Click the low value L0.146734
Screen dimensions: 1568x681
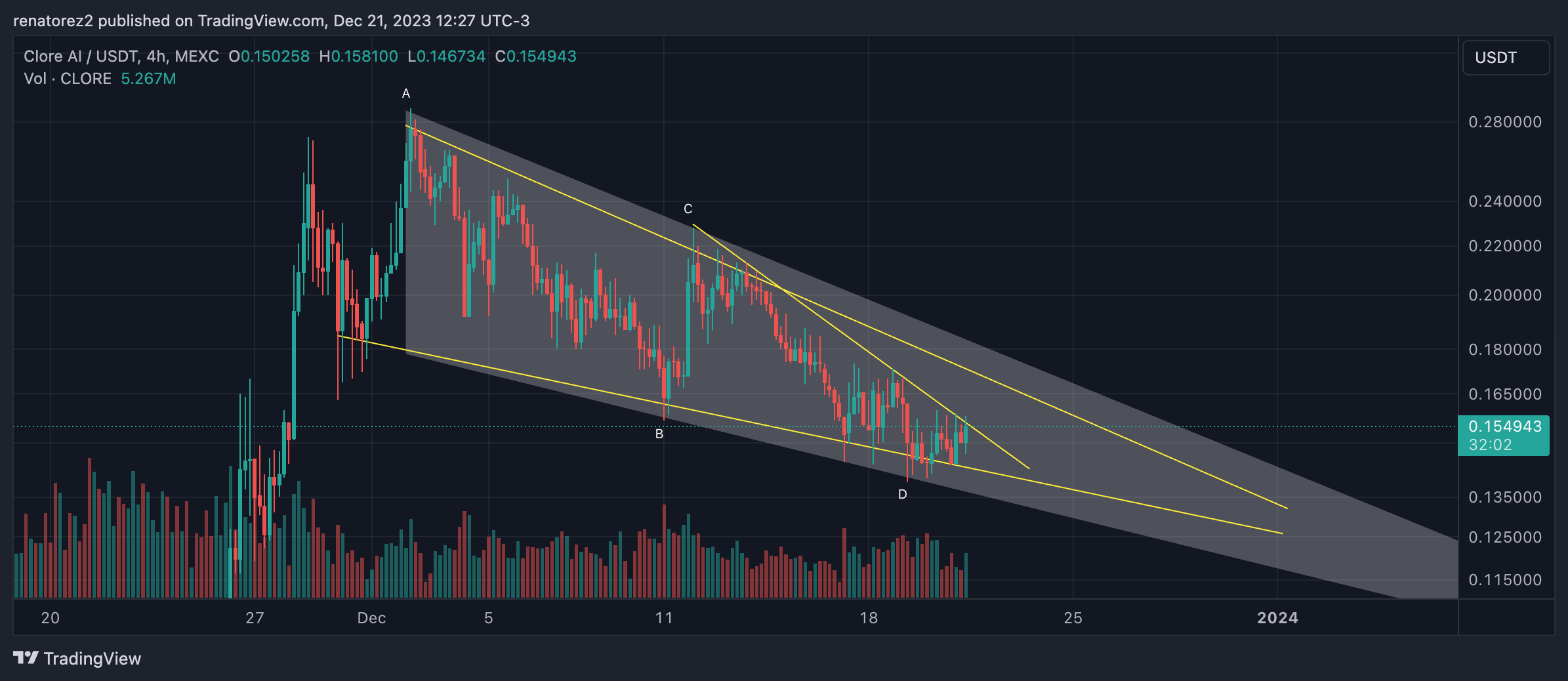tap(446, 56)
